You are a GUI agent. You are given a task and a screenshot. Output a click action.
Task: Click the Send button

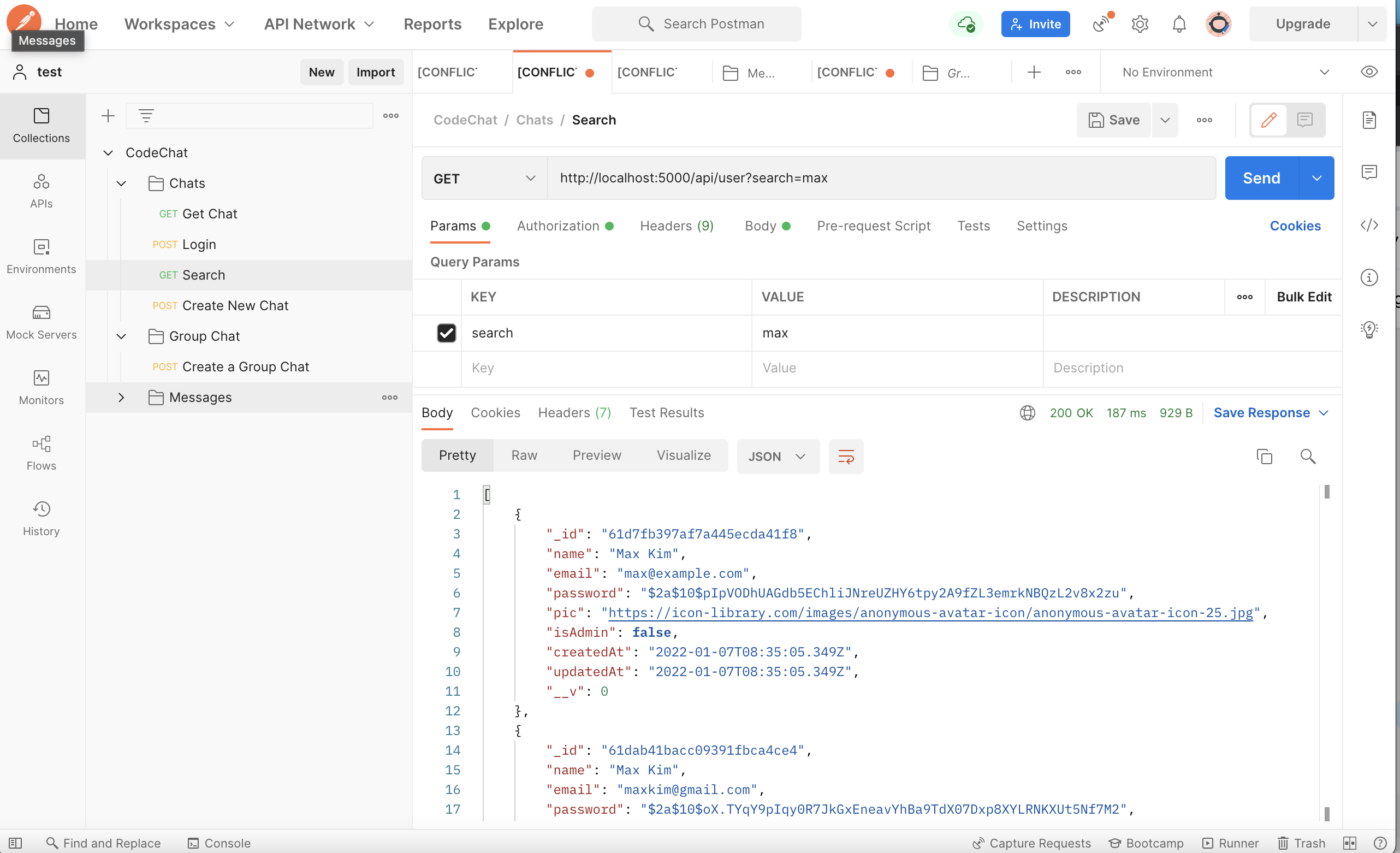[x=1260, y=178]
